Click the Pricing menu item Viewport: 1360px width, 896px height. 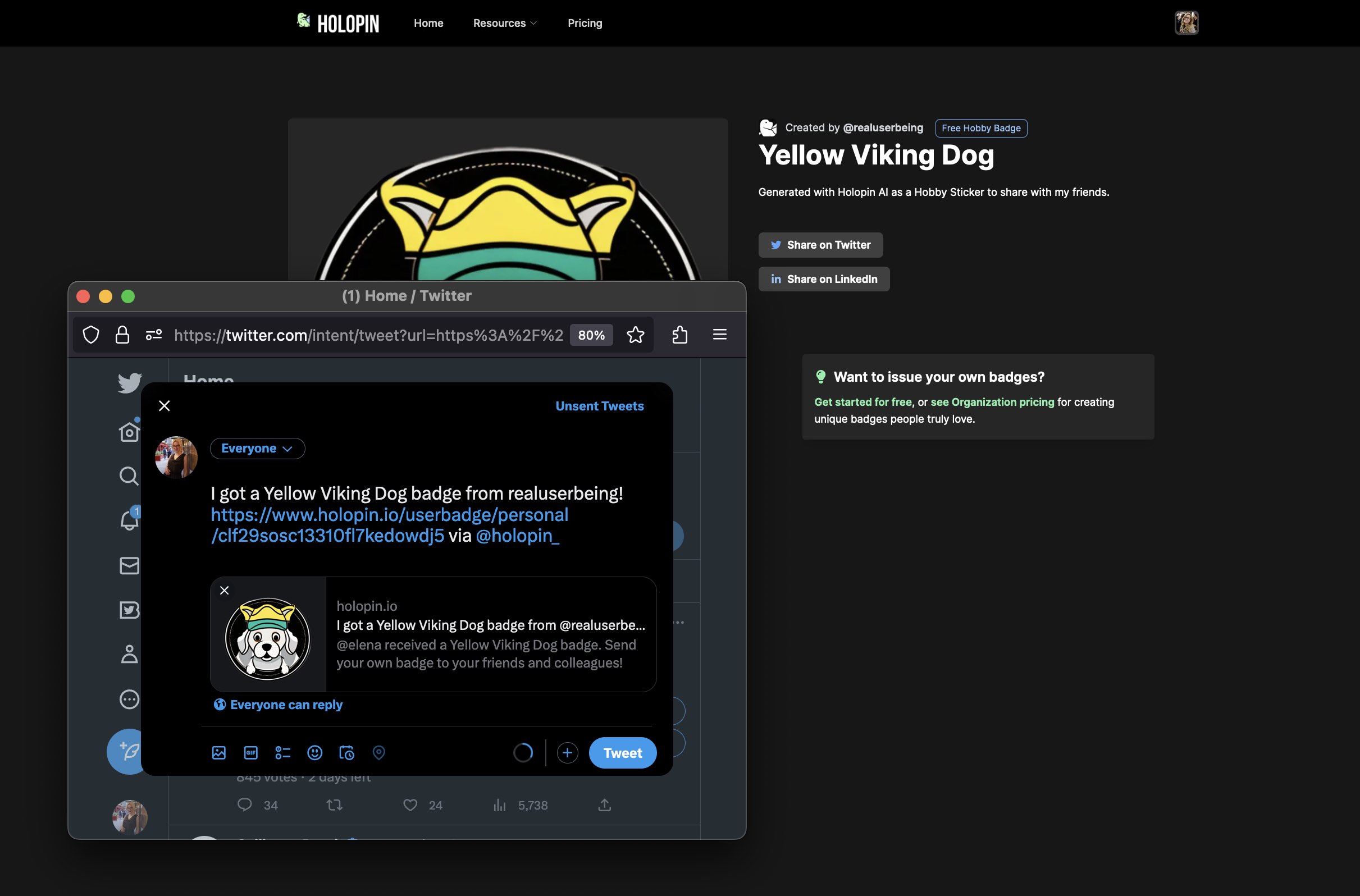click(x=585, y=22)
